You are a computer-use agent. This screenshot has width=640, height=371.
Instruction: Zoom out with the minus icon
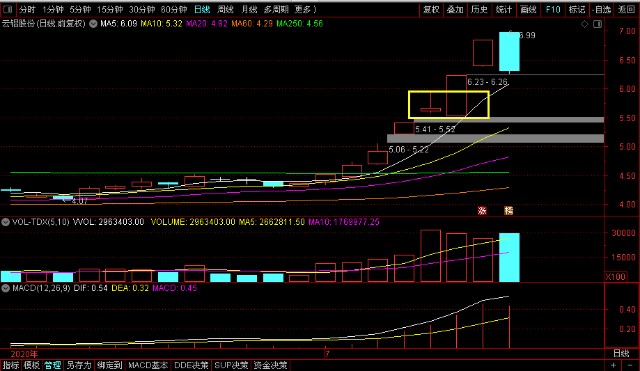(x=631, y=365)
